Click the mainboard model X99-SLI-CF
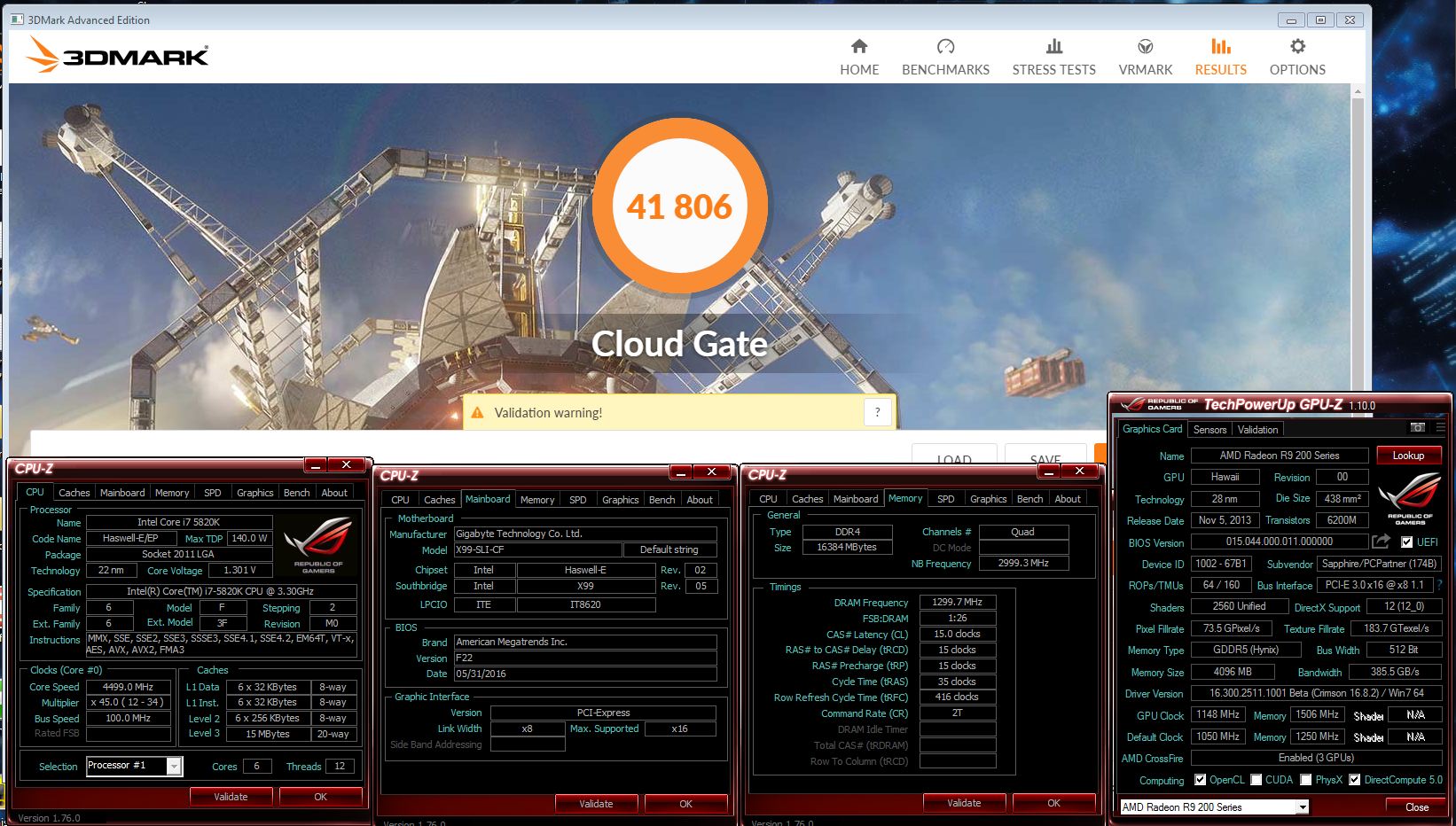Screen dimensions: 1456x826 (x=538, y=549)
